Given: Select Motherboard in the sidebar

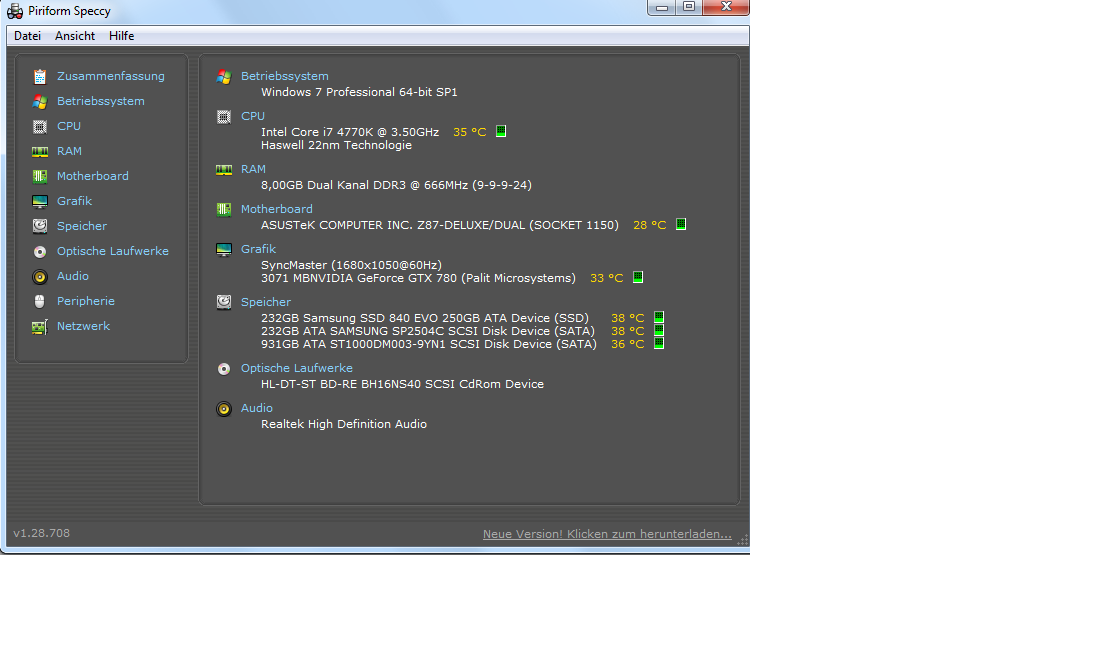Looking at the screenshot, I should (x=93, y=175).
